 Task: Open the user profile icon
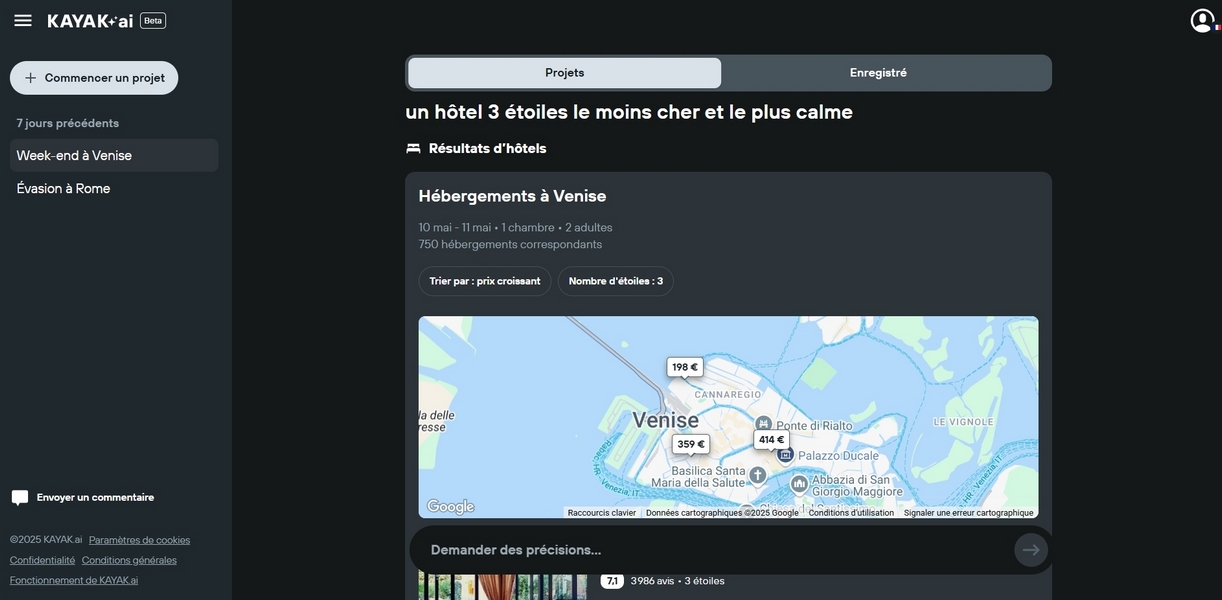tap(1202, 21)
